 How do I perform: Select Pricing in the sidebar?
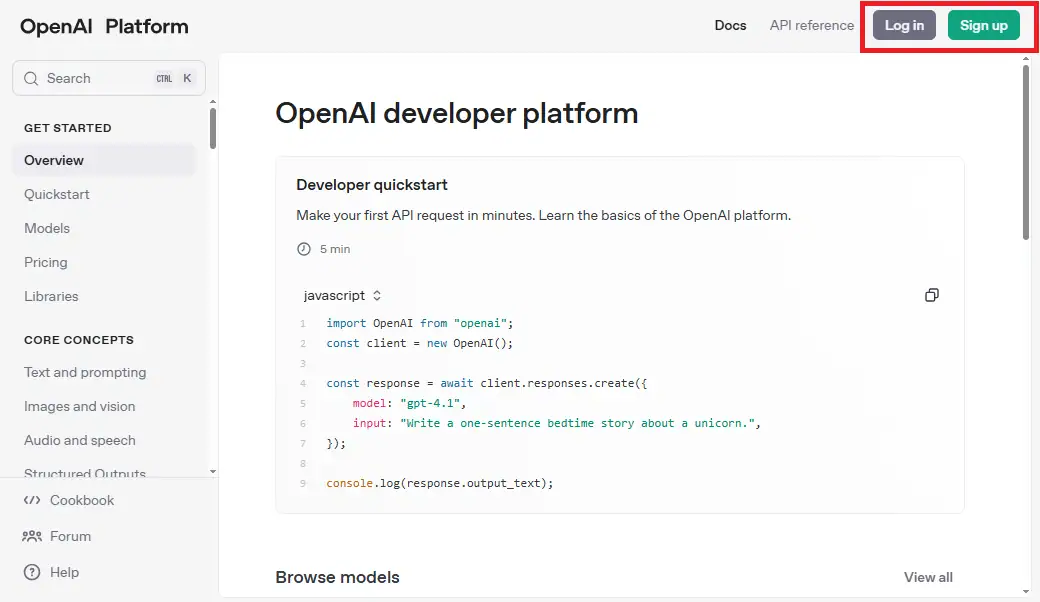pos(46,262)
